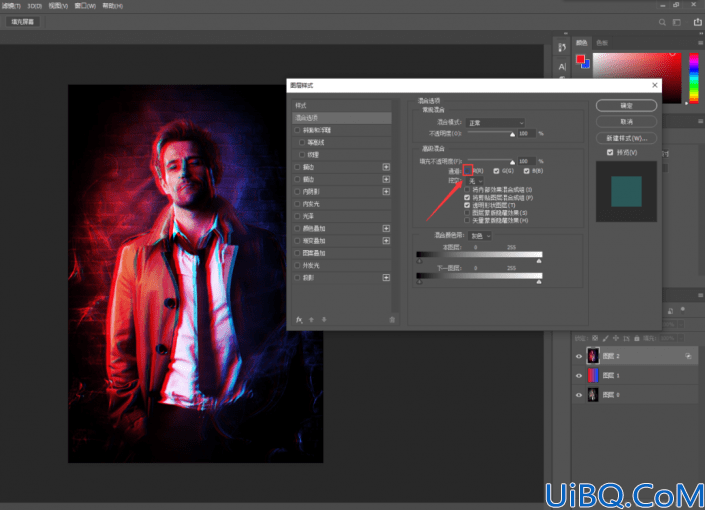This screenshot has width=705, height=510.
Task: Open the Character panel icon (A|)
Action: tap(562, 67)
